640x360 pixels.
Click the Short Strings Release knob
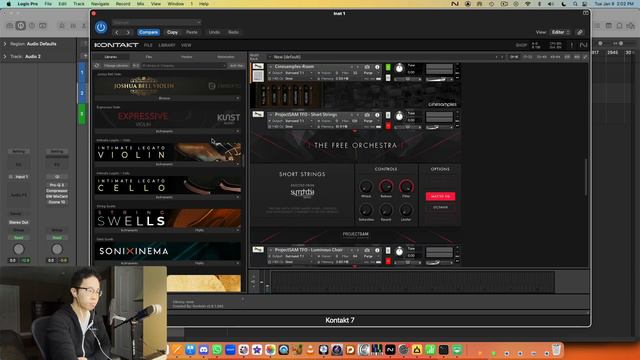coord(386,187)
